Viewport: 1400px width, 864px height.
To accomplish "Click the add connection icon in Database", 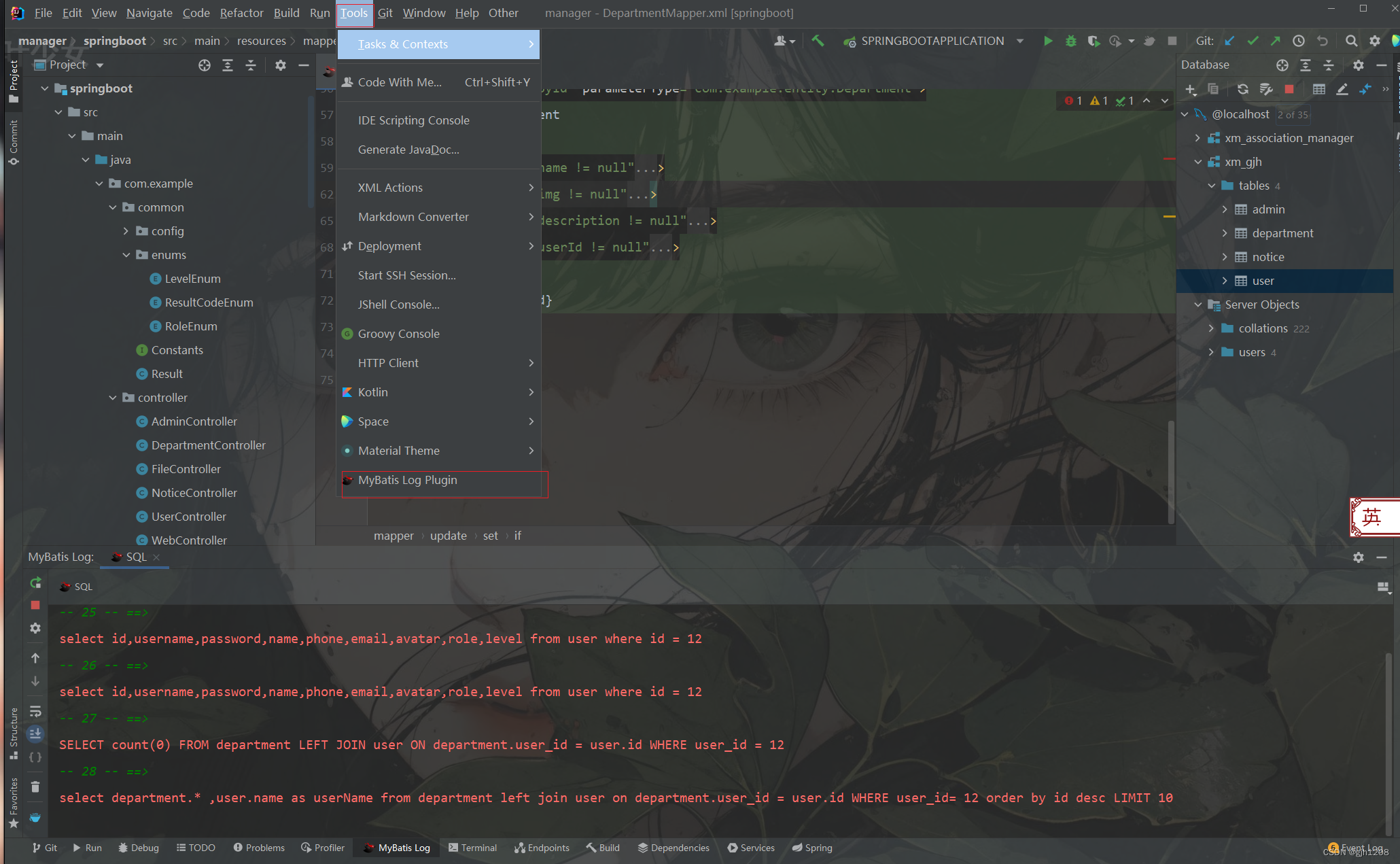I will pos(1190,90).
